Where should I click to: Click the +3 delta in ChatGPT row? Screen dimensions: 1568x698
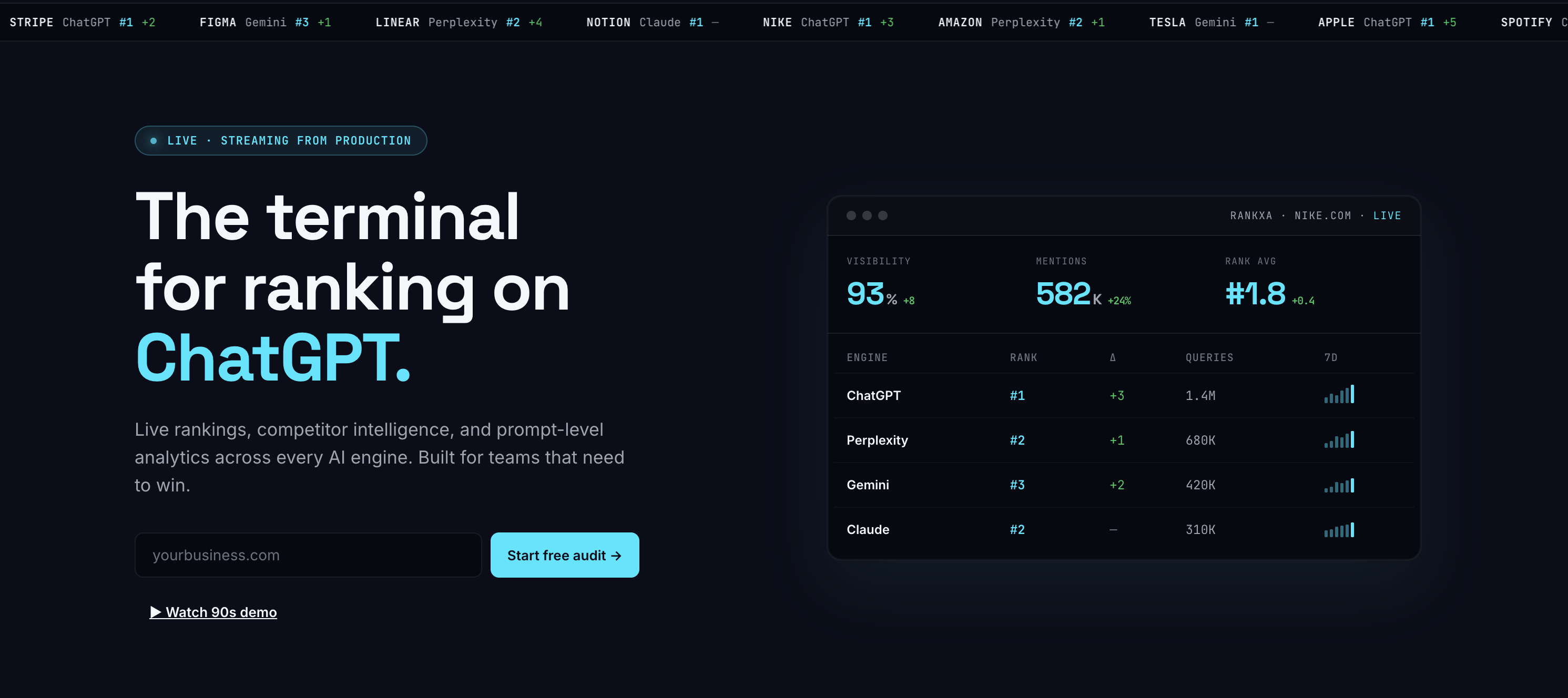pos(1117,396)
